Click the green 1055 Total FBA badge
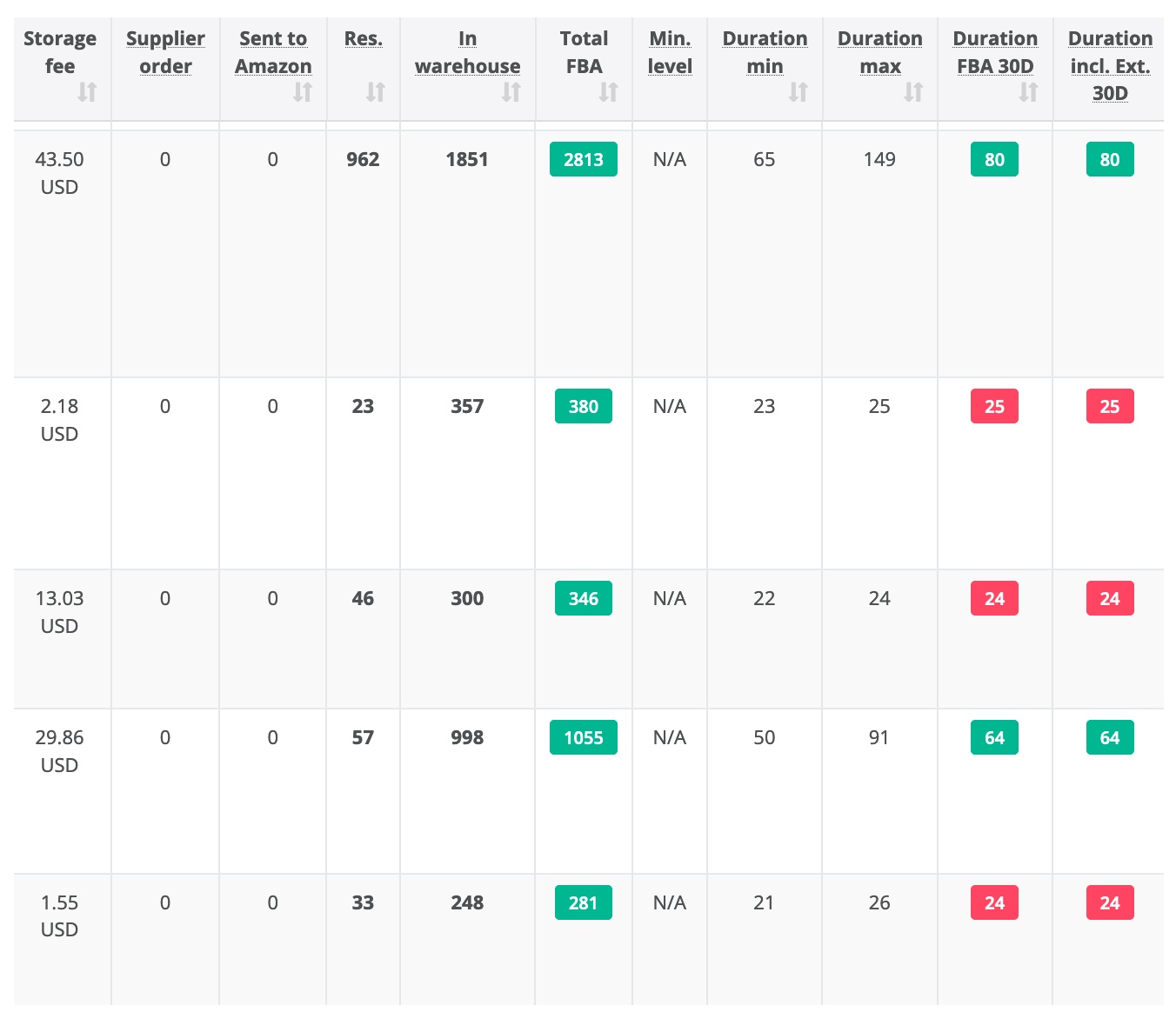Viewport: 1176px width, 1012px height. click(583, 737)
